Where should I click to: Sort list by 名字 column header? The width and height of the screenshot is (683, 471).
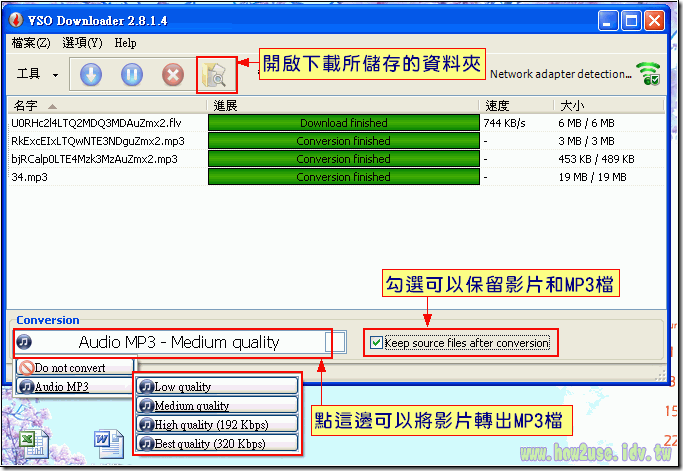(106, 105)
